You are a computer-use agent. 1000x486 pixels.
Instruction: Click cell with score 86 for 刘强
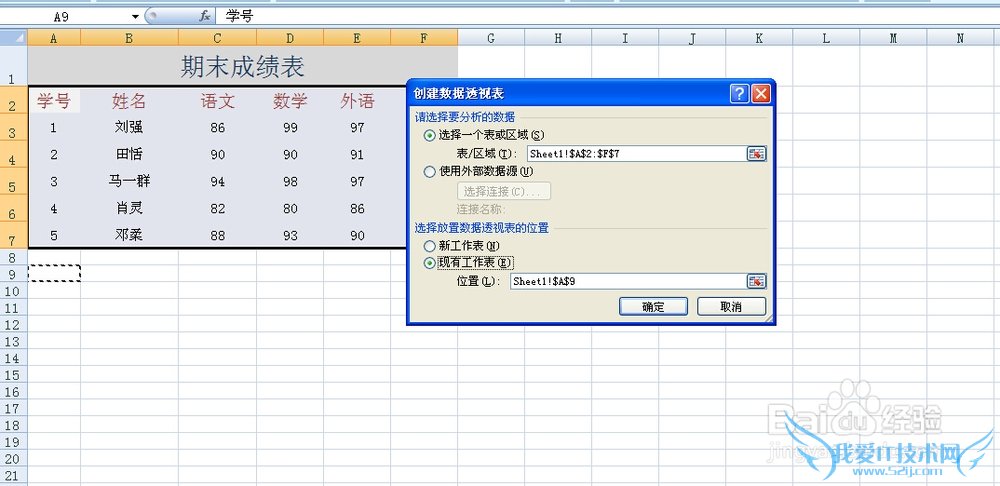pyautogui.click(x=217, y=128)
